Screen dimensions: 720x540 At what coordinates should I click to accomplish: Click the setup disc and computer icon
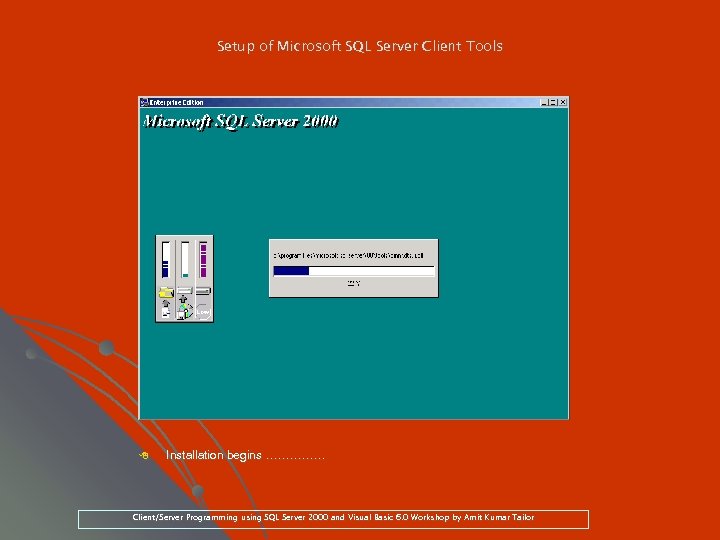coord(184,311)
